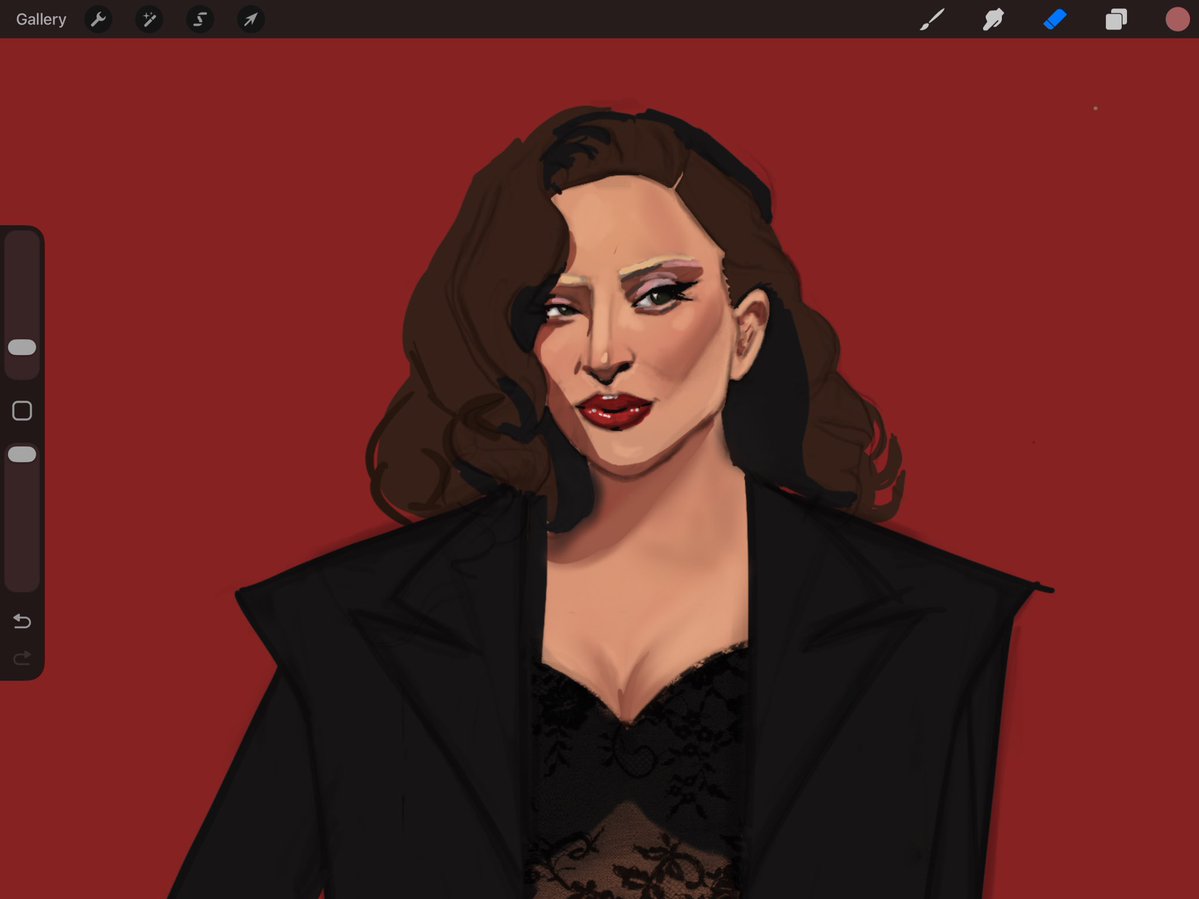Image resolution: width=1199 pixels, height=899 pixels.
Task: Tap the Modify square button in sidebar
Action: tap(22, 411)
